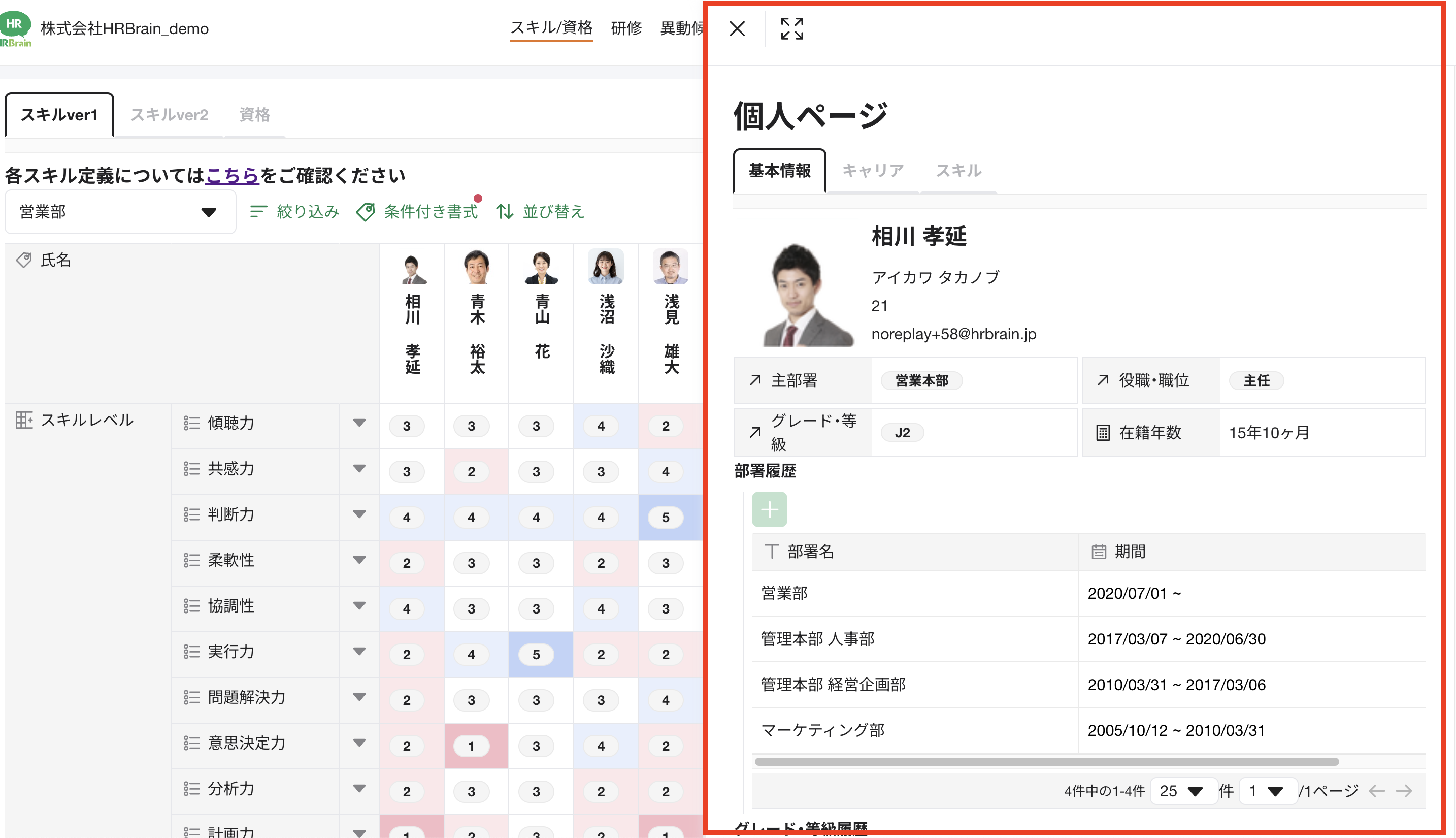Image resolution: width=1456 pixels, height=838 pixels.
Task: Click the tag icon next to 氏名
Action: click(x=23, y=260)
